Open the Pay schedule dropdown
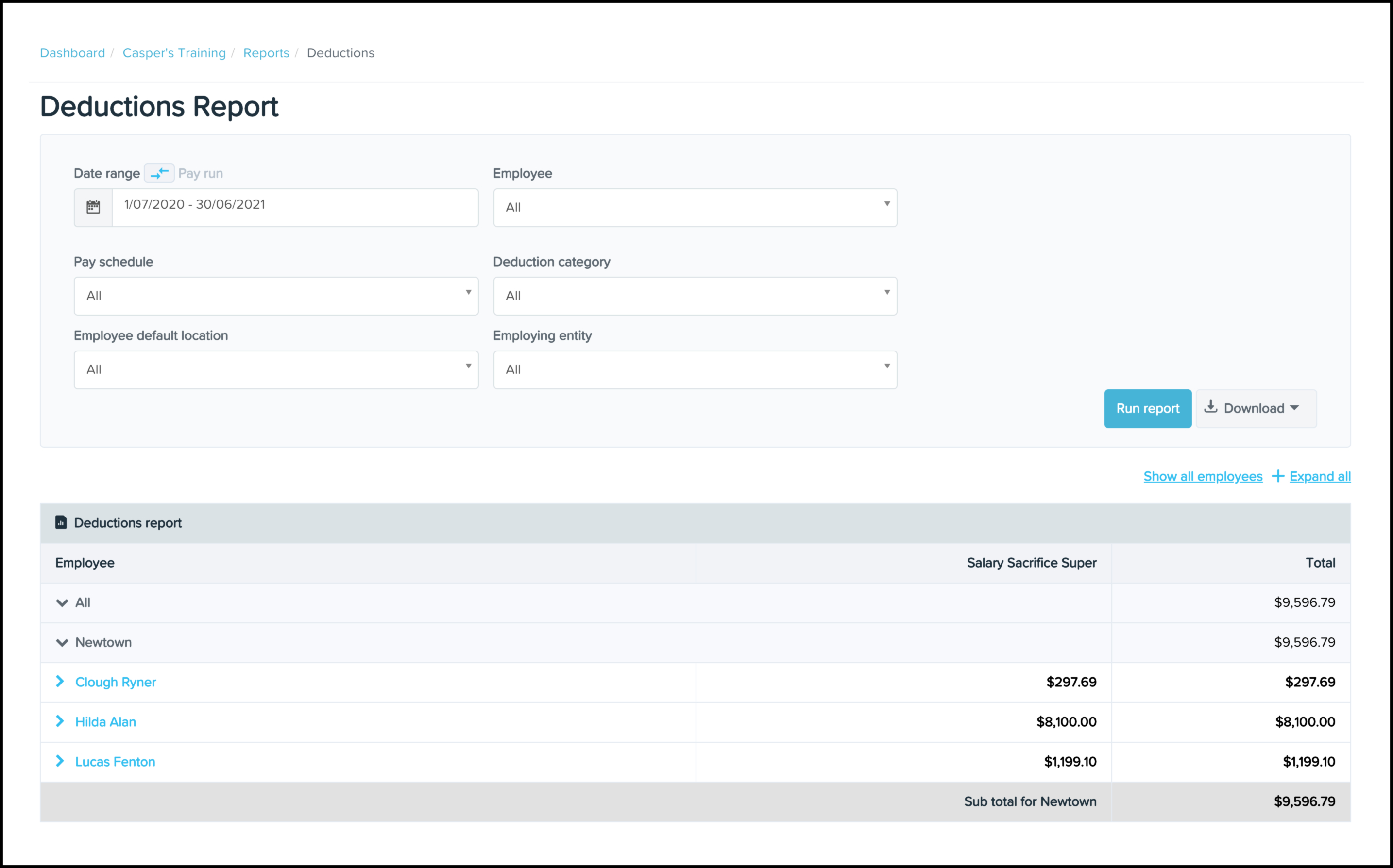 (275, 296)
